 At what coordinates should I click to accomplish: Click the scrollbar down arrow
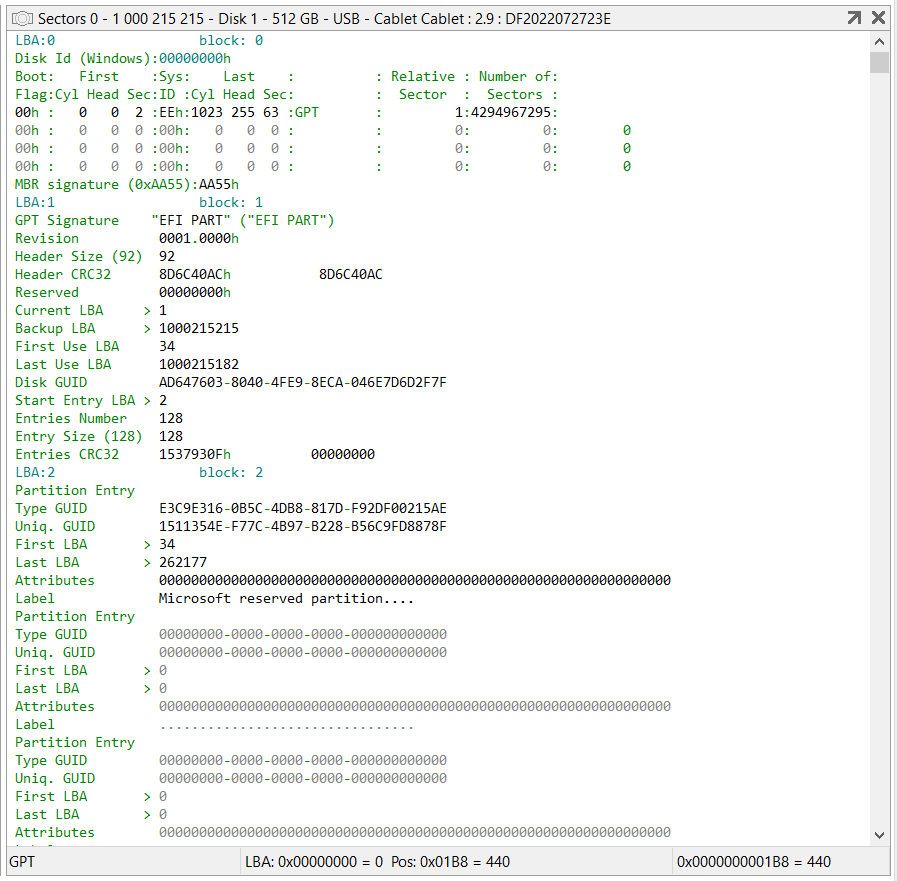tap(879, 835)
